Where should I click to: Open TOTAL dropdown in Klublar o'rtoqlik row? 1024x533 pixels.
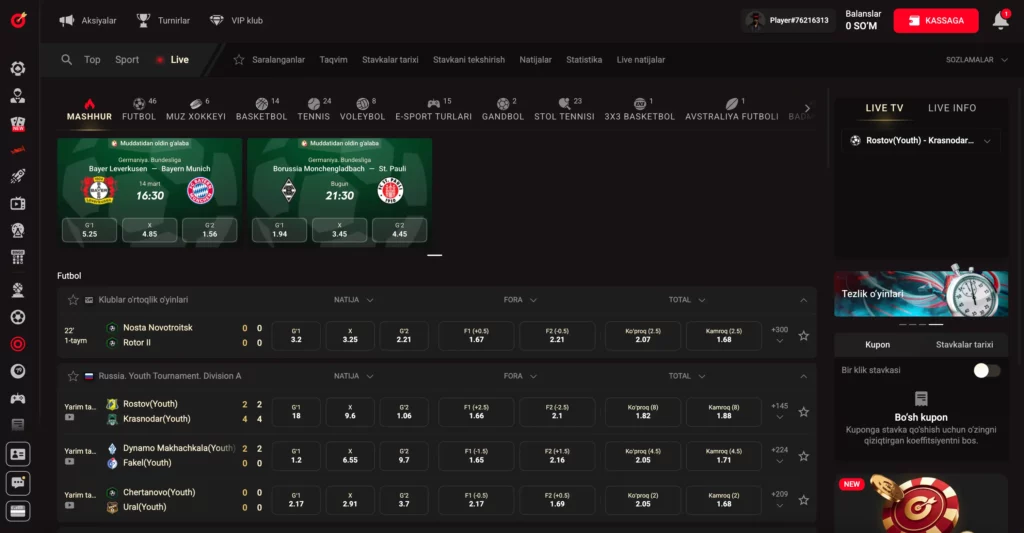[x=686, y=300]
